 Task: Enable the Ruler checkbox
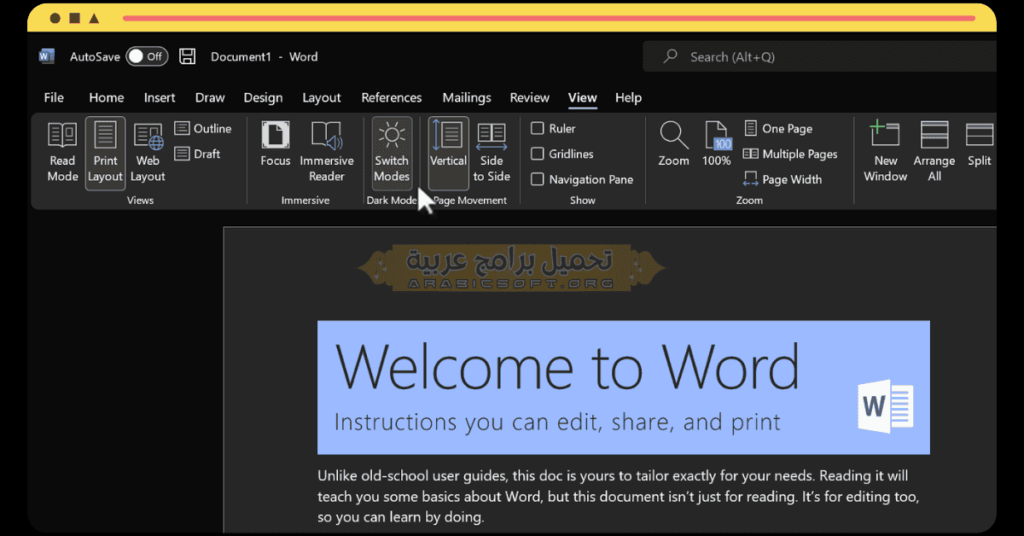tap(537, 129)
